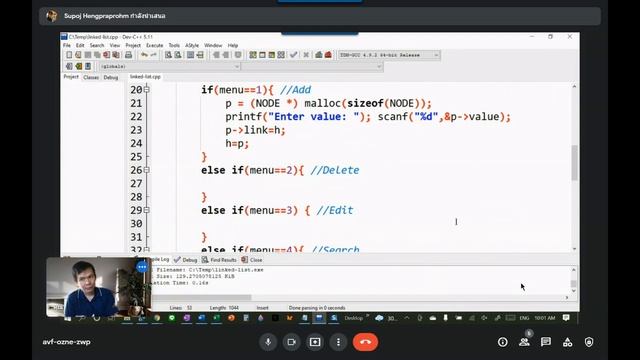The width and height of the screenshot is (640, 360).
Task: Open the empty function dropdown beside (globals)
Action: (312, 67)
